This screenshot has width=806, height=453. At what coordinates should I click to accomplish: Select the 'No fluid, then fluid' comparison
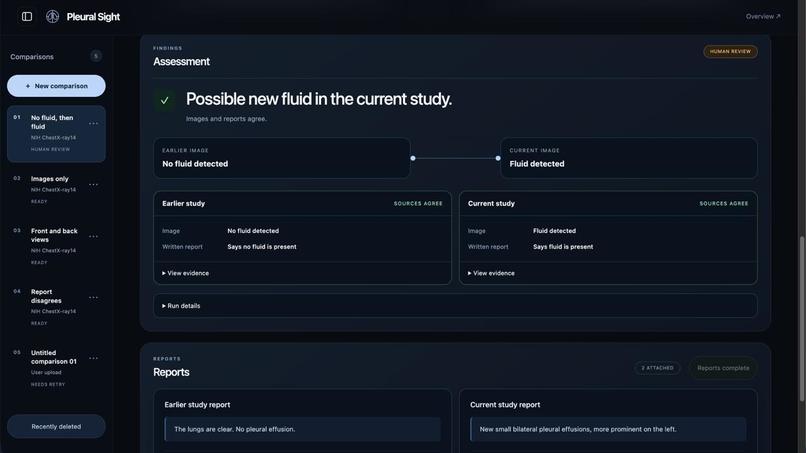tap(56, 134)
